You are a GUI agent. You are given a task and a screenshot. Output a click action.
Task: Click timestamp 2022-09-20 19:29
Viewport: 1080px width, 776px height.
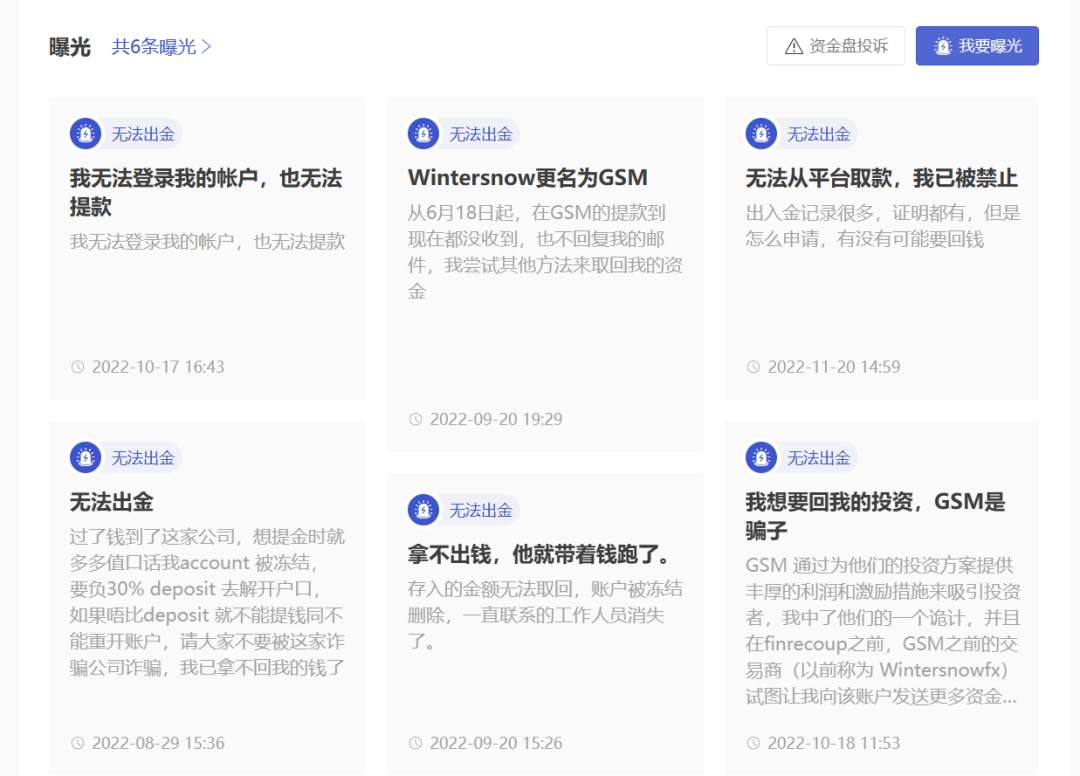(x=497, y=419)
